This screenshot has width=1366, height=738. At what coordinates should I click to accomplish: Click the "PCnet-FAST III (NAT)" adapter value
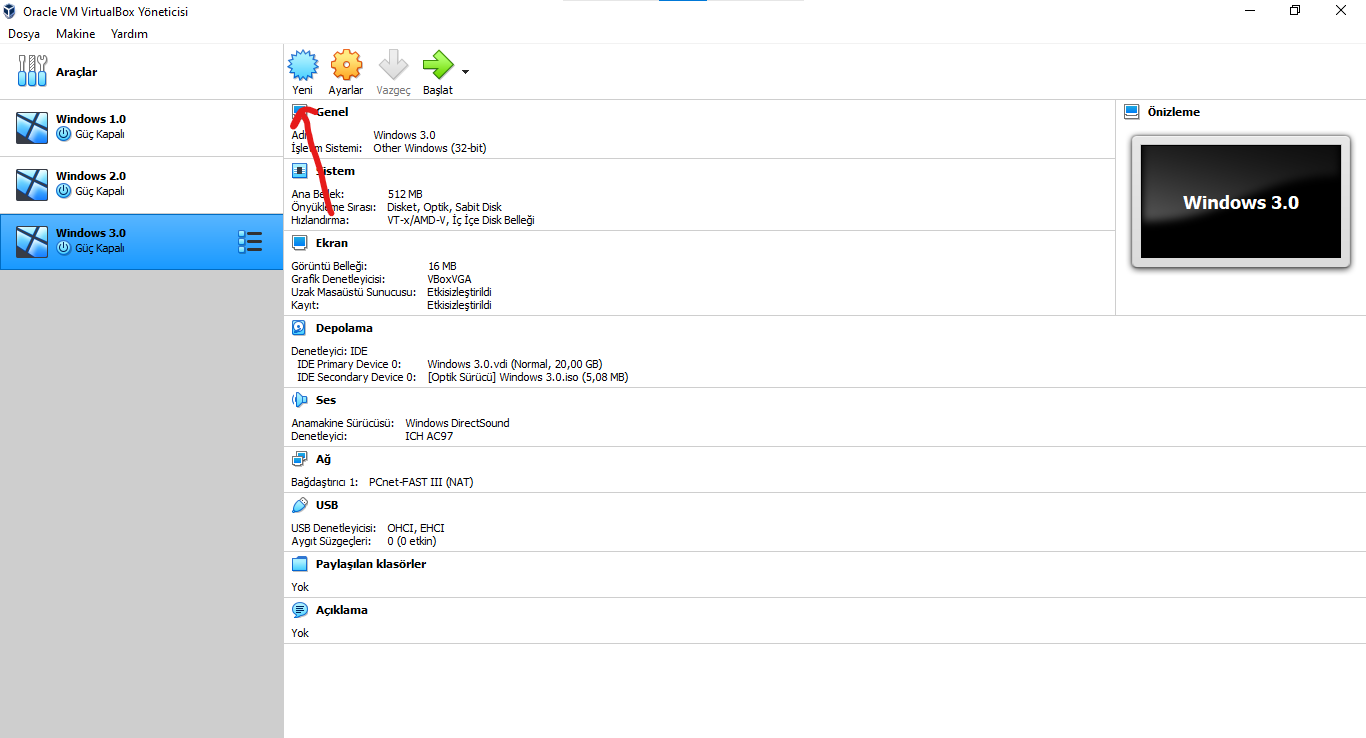click(421, 482)
